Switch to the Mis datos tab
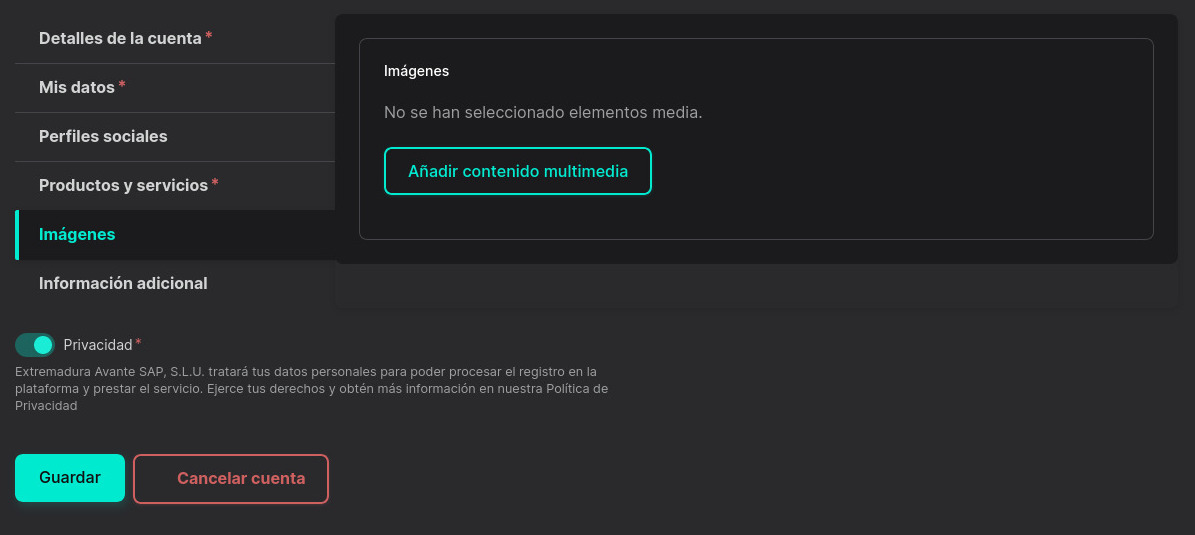Viewport: 1195px width, 535px height. click(77, 87)
